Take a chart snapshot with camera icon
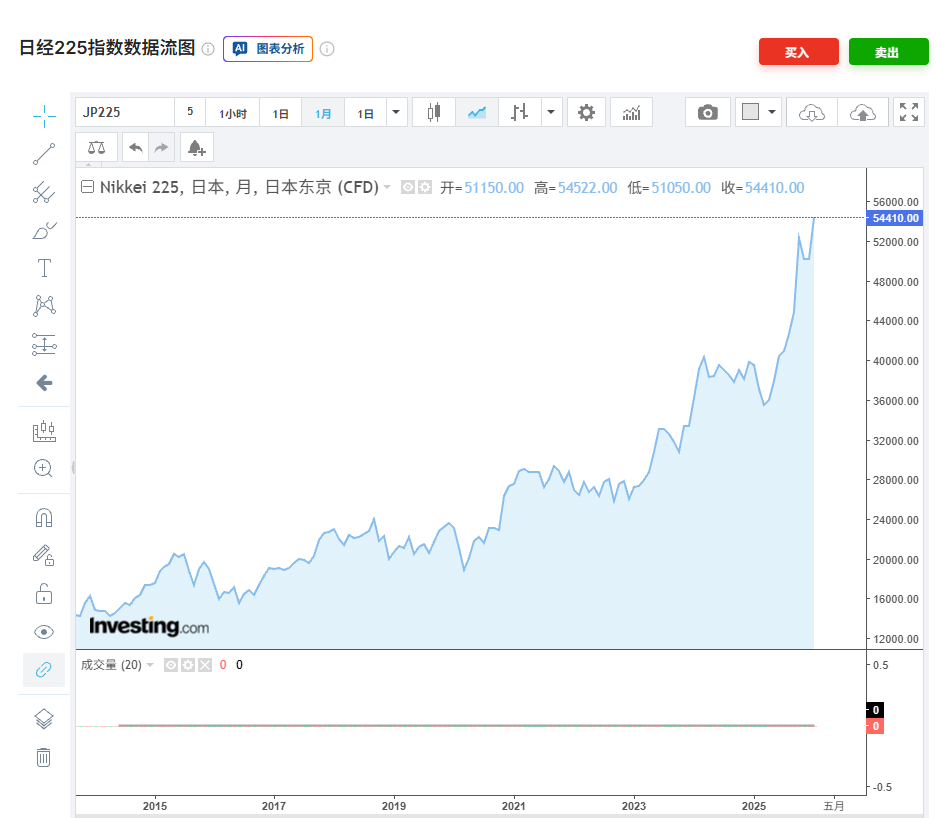The image size is (936, 818). (x=708, y=112)
